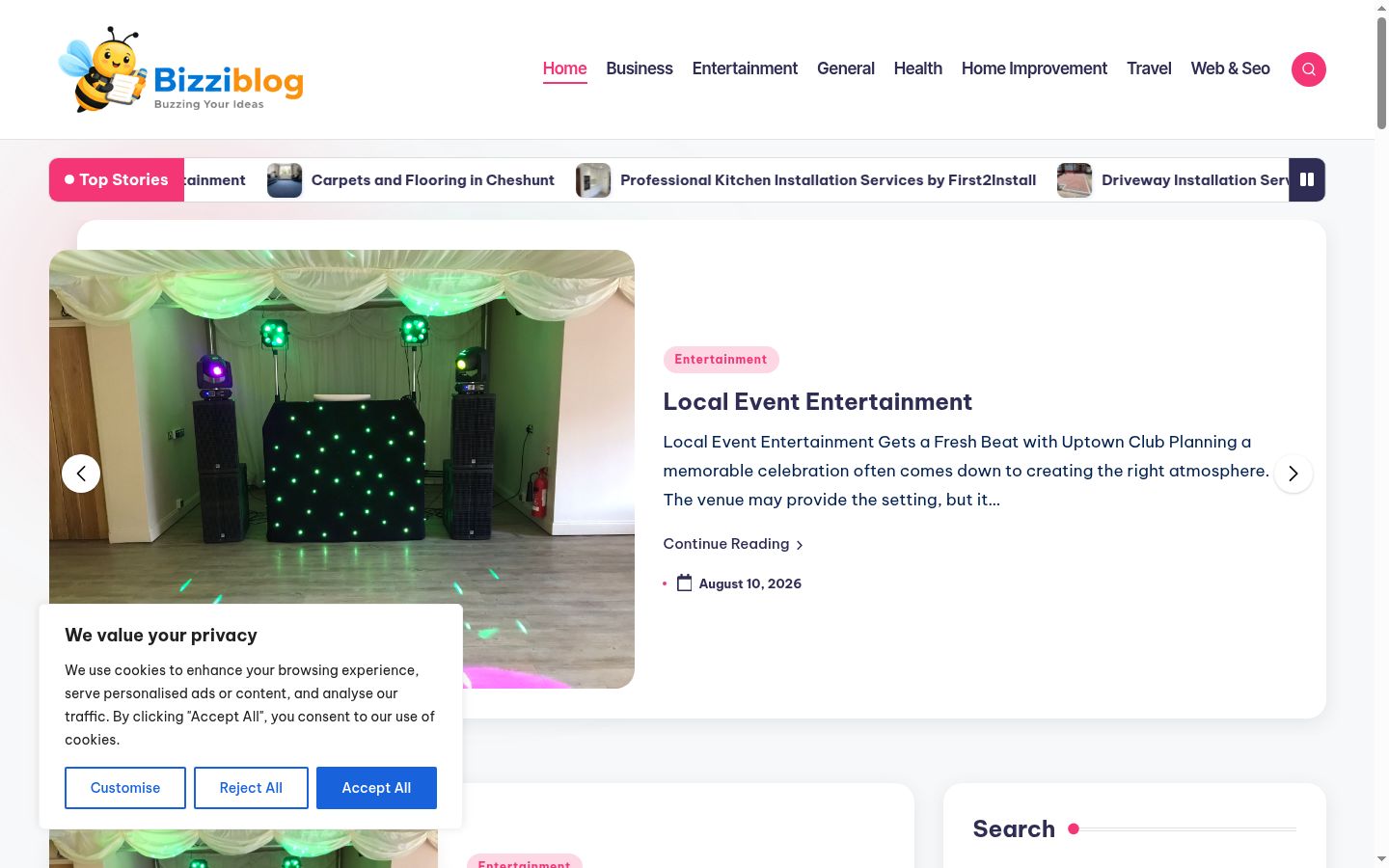
Task: Navigate to Home Improvement category
Action: point(1034,68)
